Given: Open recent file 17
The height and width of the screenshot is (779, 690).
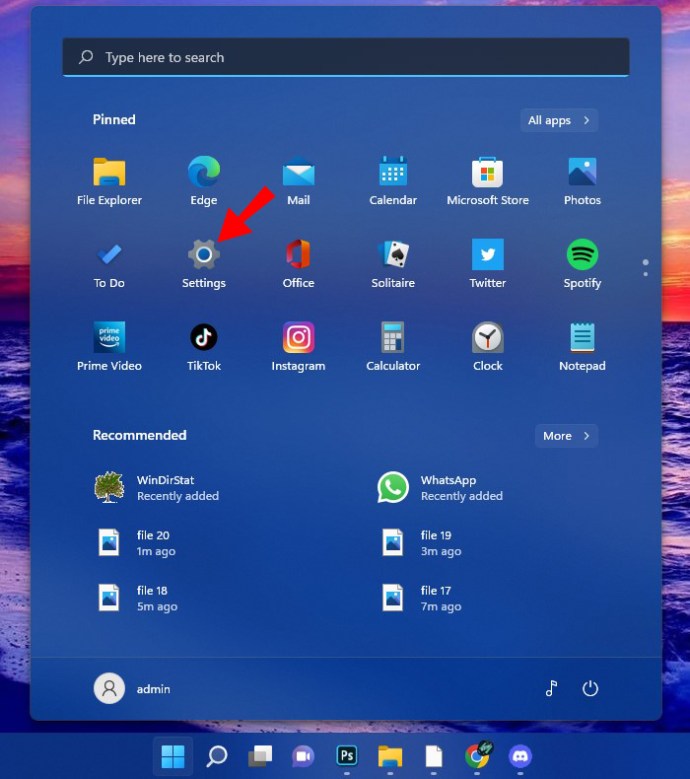Looking at the screenshot, I should tap(421, 598).
